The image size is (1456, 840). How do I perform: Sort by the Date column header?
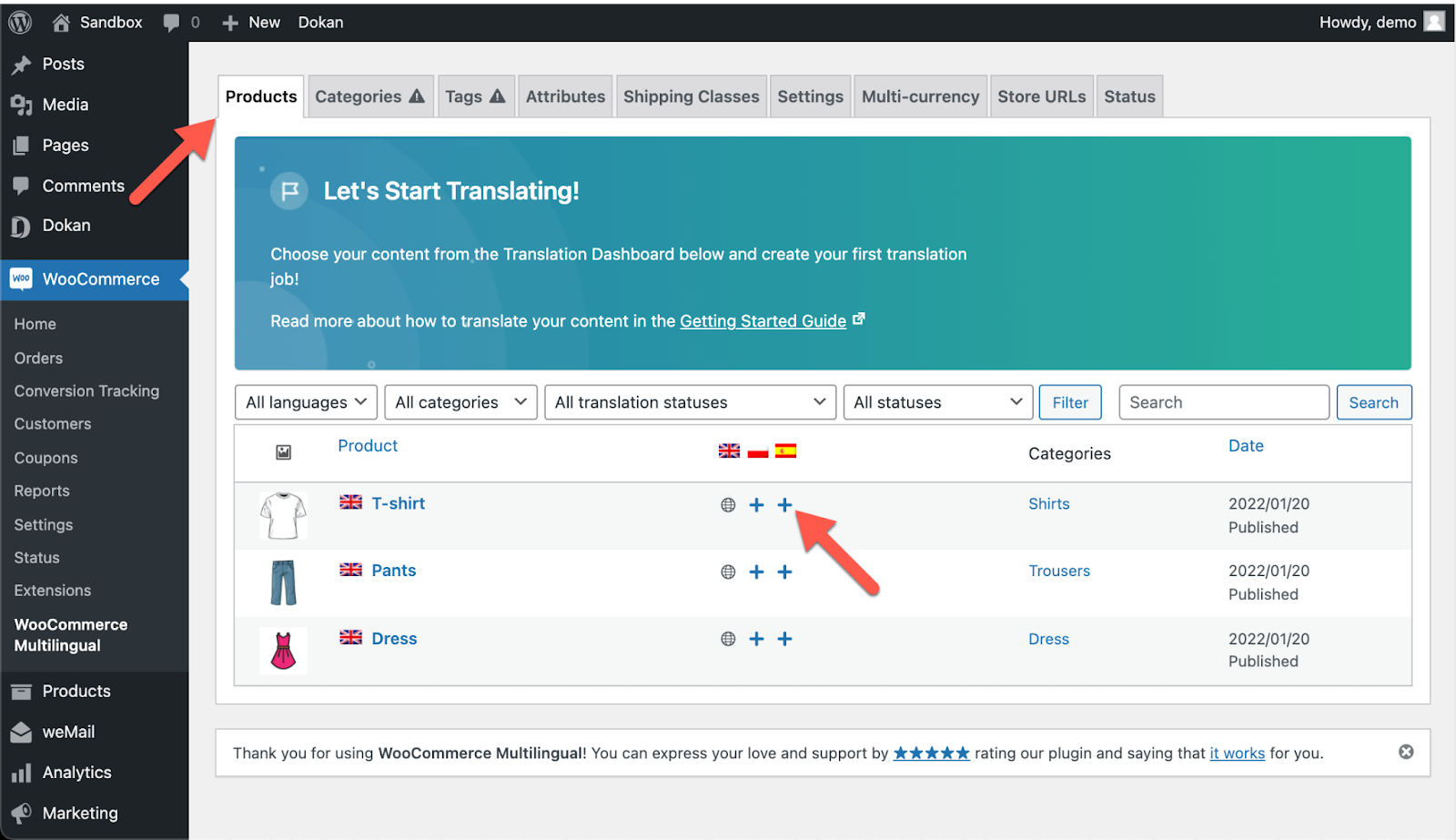tap(1246, 446)
